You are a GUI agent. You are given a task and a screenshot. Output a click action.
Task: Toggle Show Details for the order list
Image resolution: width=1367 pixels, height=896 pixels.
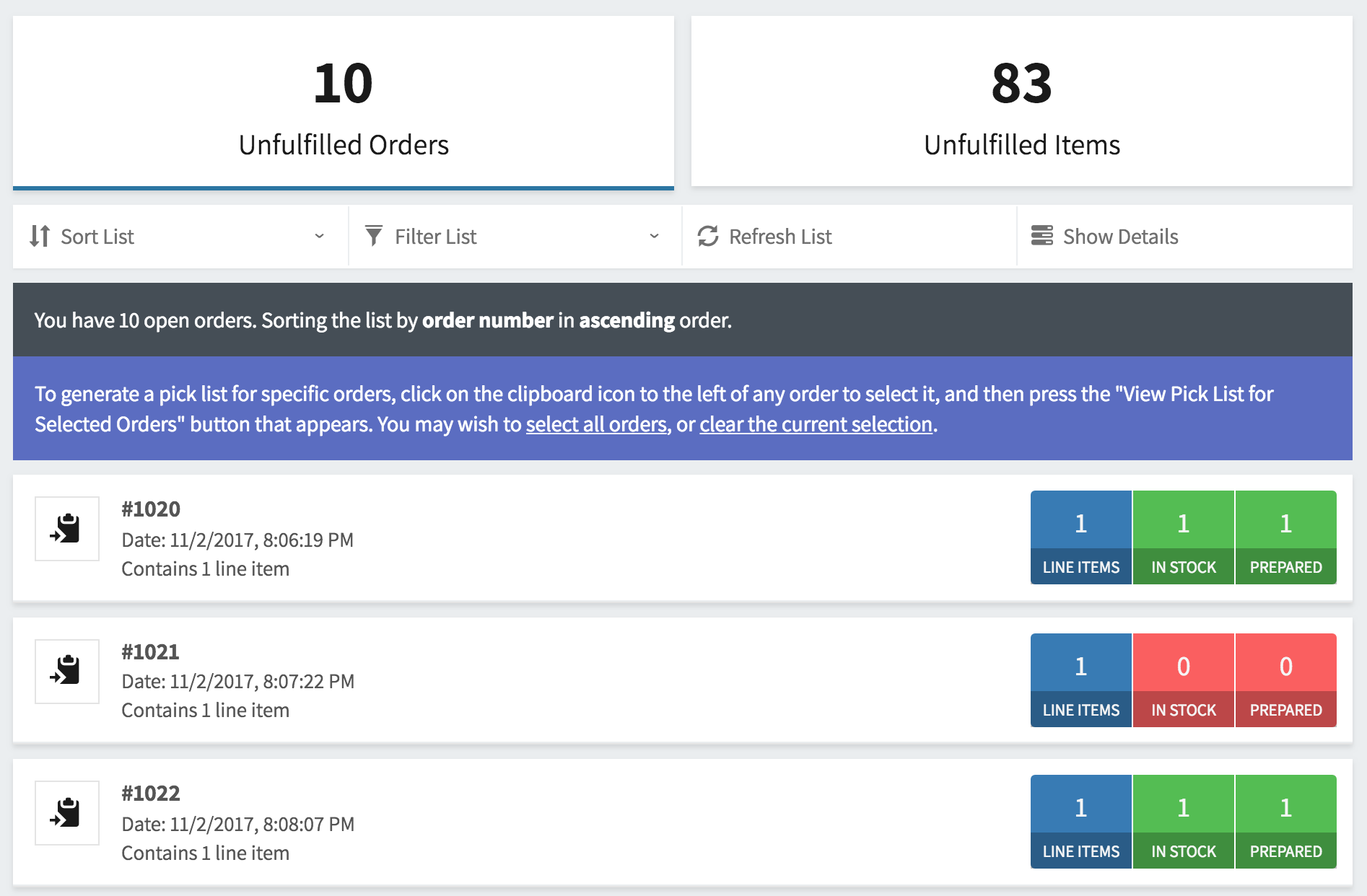point(1184,237)
